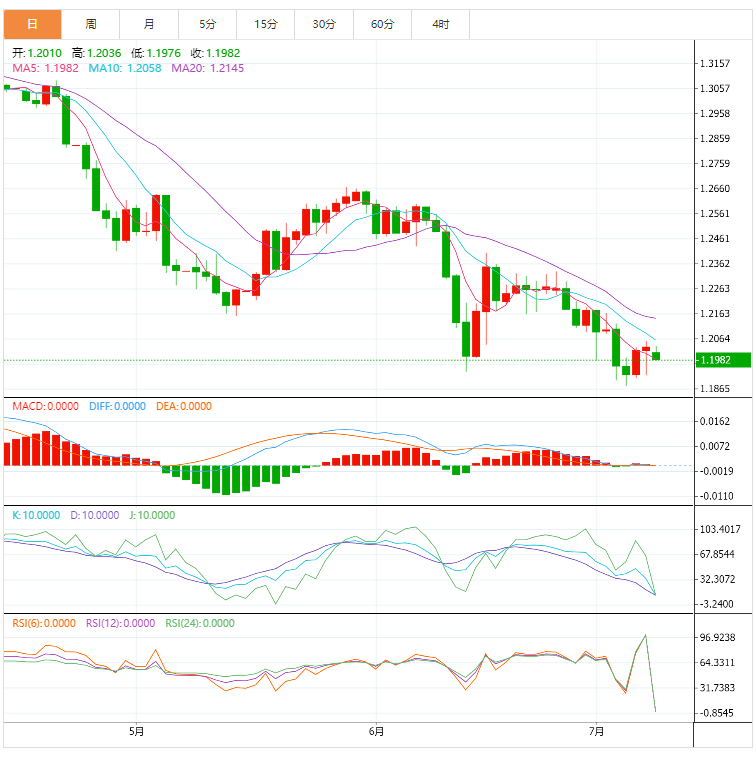
Task: Click the 1.2263 price axis label
Action: (x=715, y=288)
